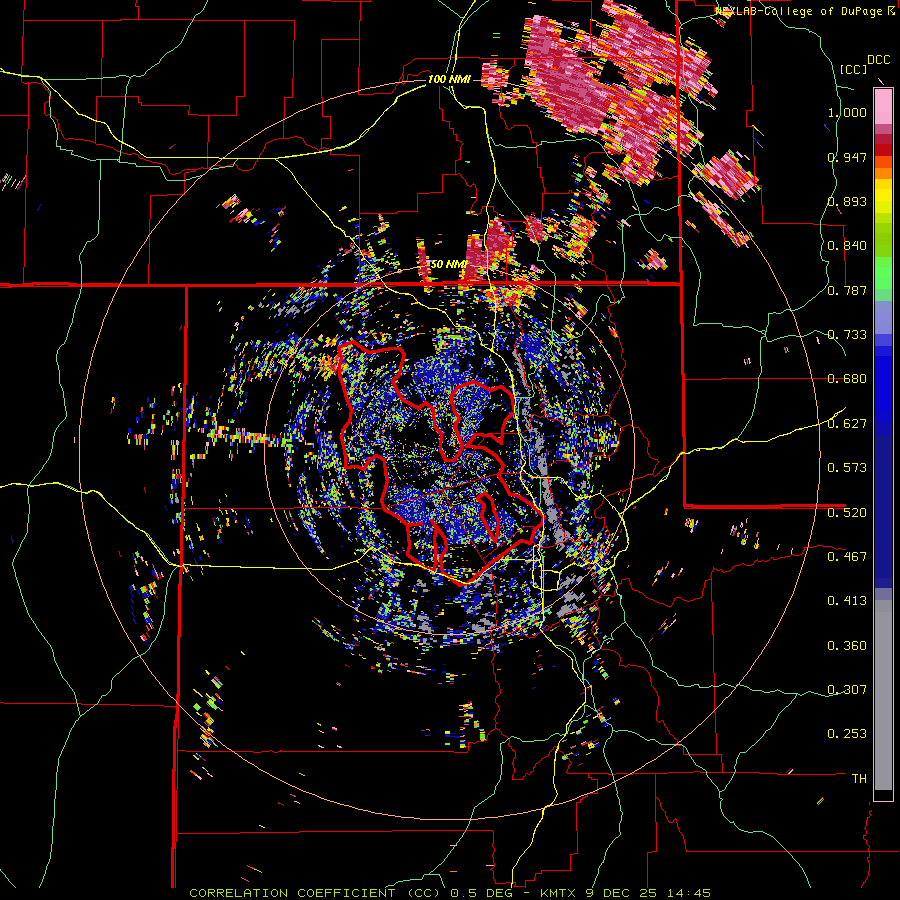Select the 0.307 legend value
The height and width of the screenshot is (900, 900).
847,690
